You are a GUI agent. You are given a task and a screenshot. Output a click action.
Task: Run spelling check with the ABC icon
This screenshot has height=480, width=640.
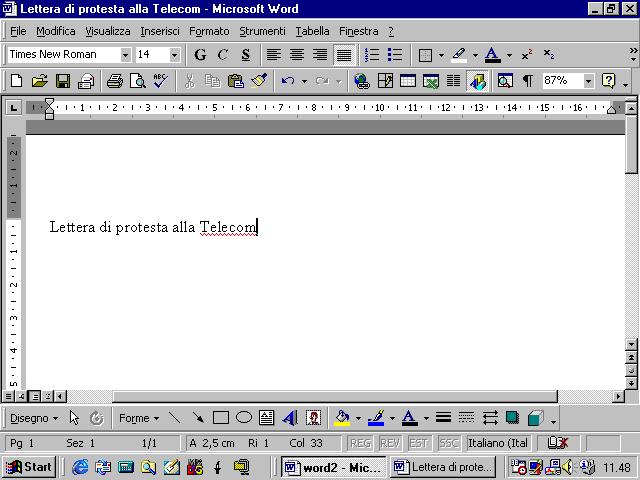coord(160,81)
